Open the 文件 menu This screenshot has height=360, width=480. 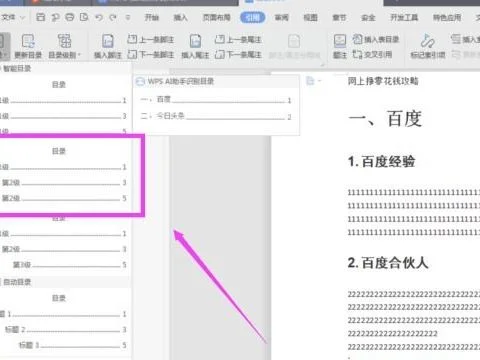[x=9, y=17]
